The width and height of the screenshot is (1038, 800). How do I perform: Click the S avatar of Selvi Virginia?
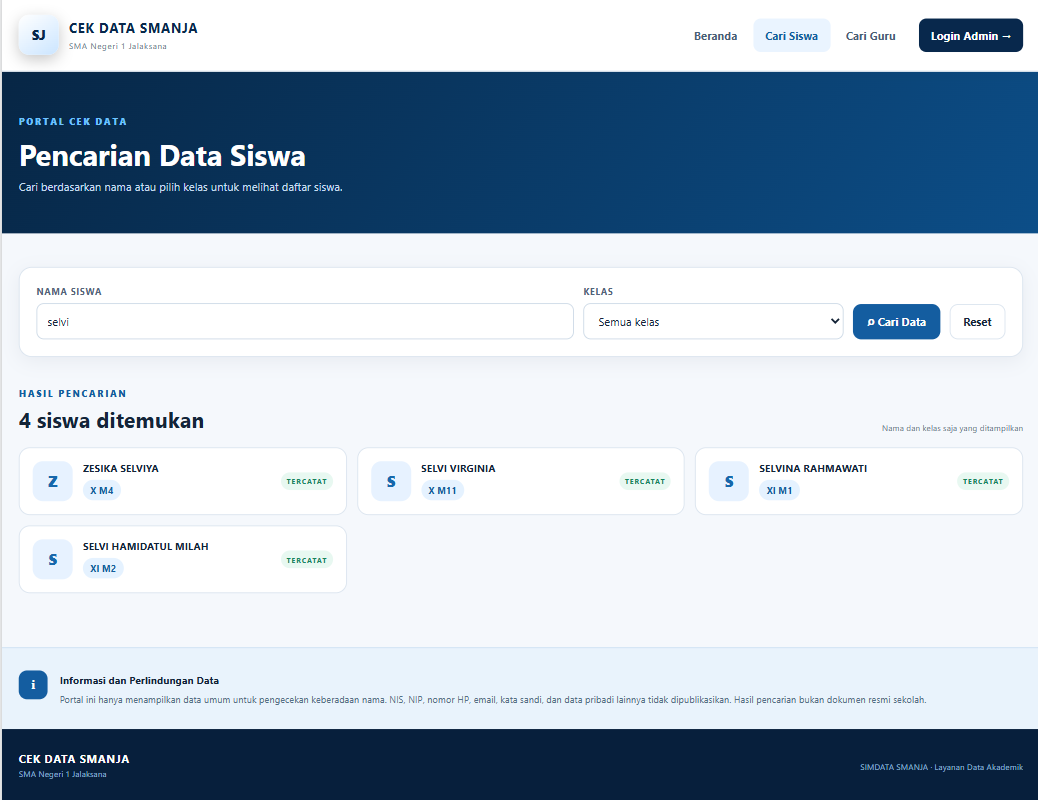pyautogui.click(x=391, y=481)
